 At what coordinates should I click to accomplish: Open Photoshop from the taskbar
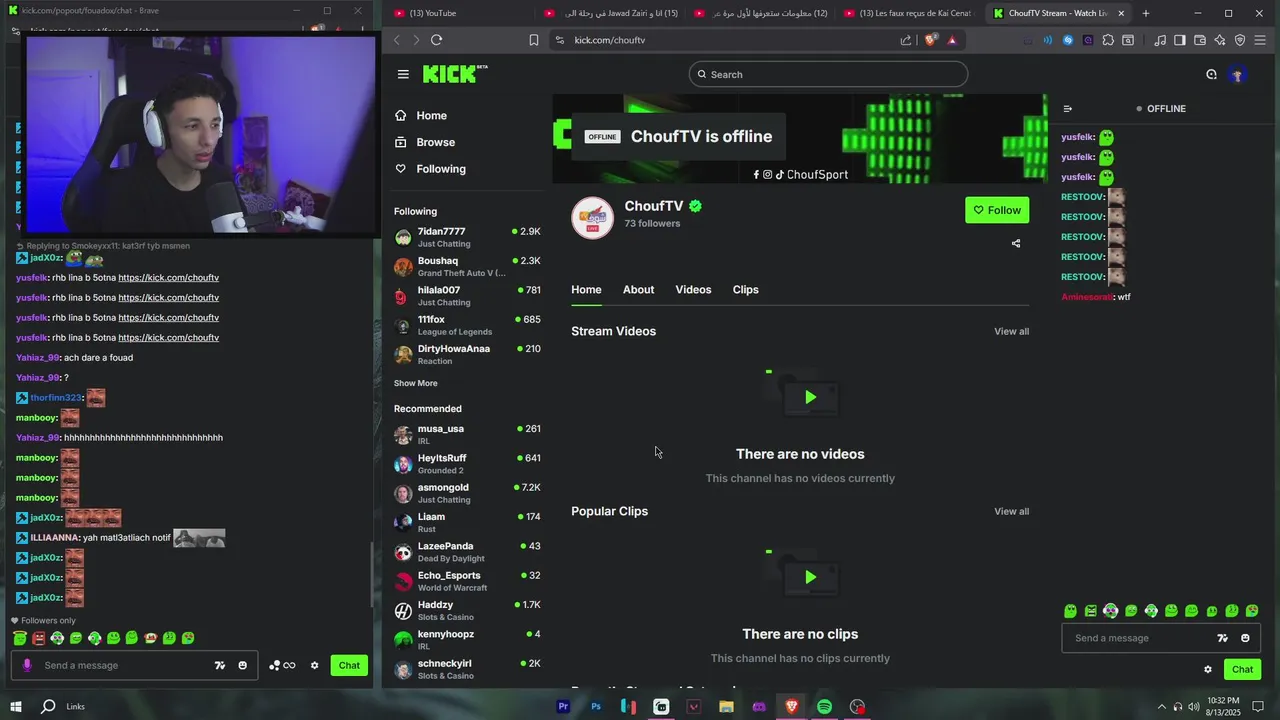tap(596, 707)
